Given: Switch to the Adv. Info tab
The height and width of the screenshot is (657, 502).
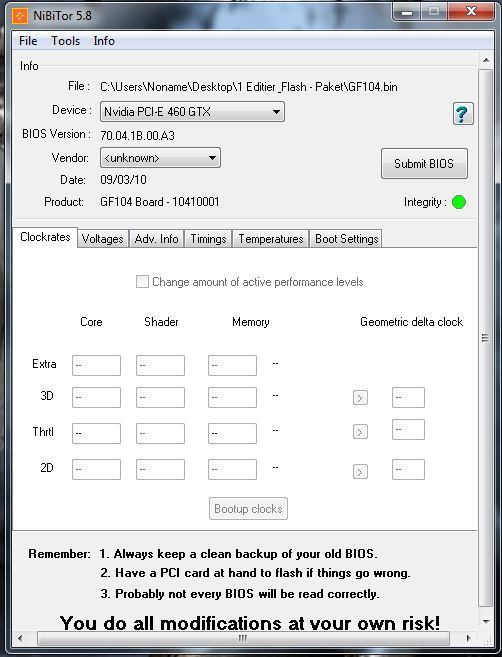Looking at the screenshot, I should [156, 239].
